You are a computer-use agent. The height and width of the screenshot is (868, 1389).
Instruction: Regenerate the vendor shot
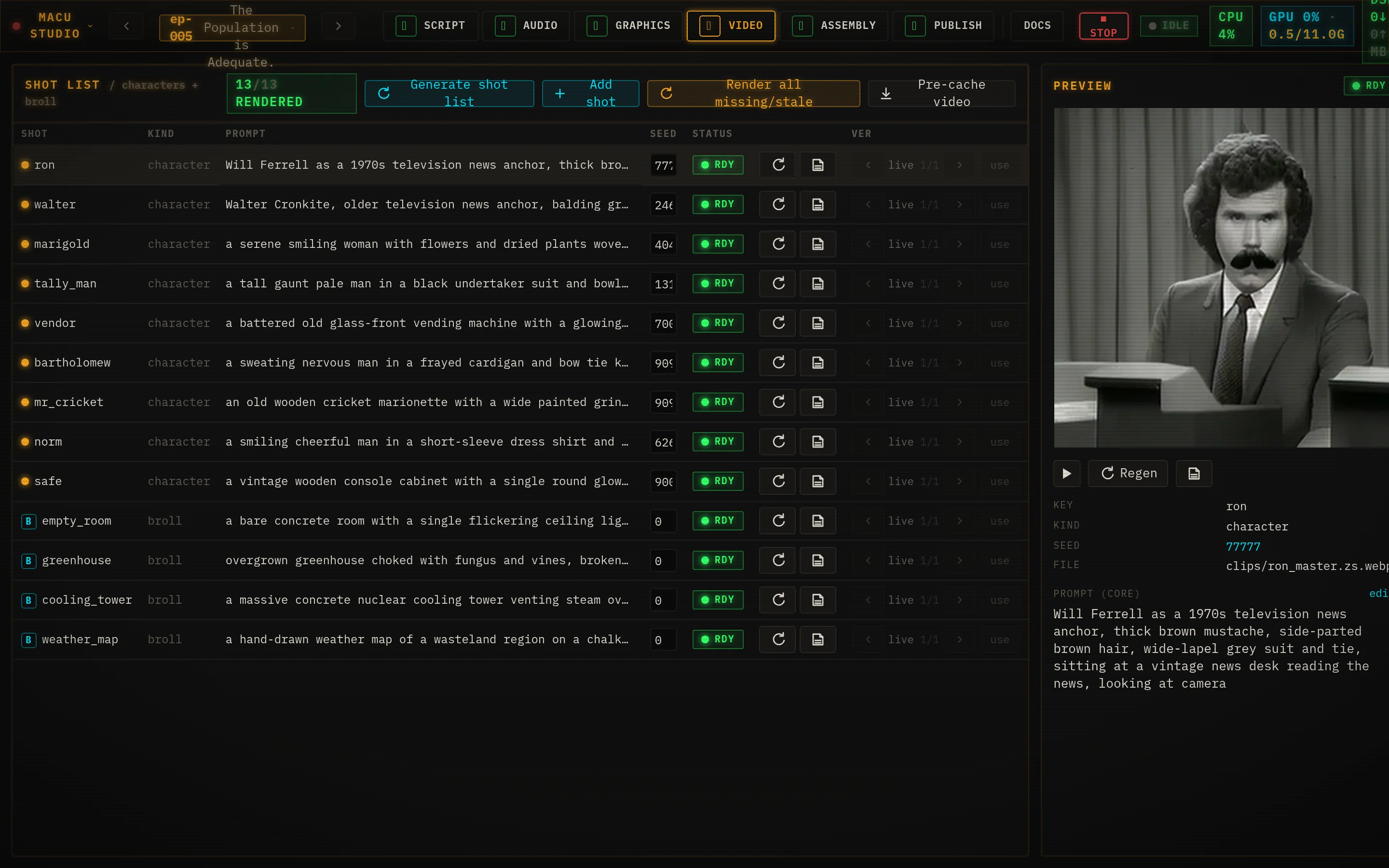(778, 323)
